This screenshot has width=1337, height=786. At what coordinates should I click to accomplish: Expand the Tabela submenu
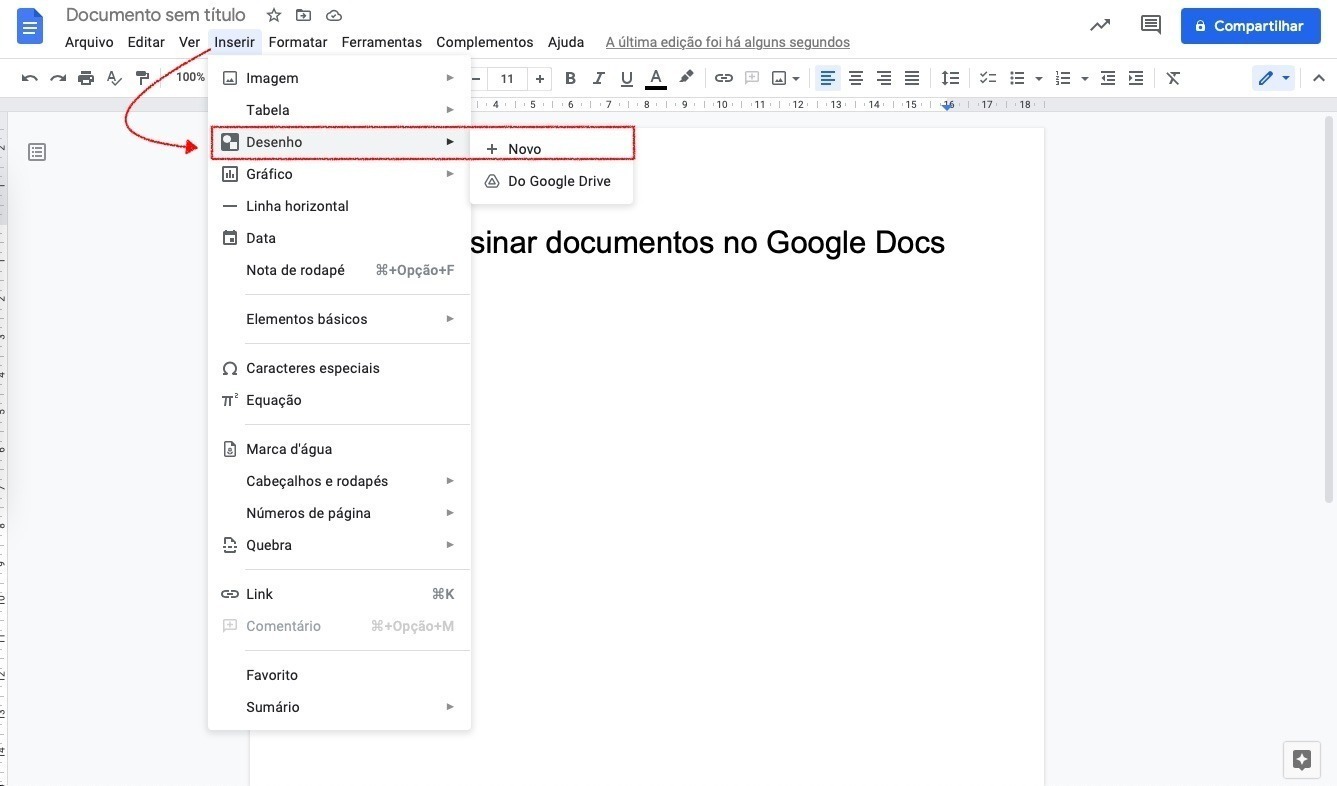coord(339,110)
